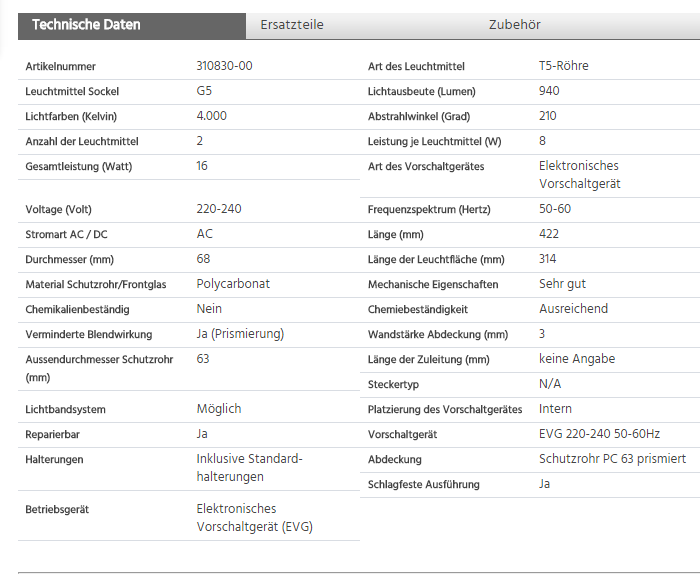Screen dimensions: 700x586
Task: Select Platzierung value Intern
Action: pos(555,409)
